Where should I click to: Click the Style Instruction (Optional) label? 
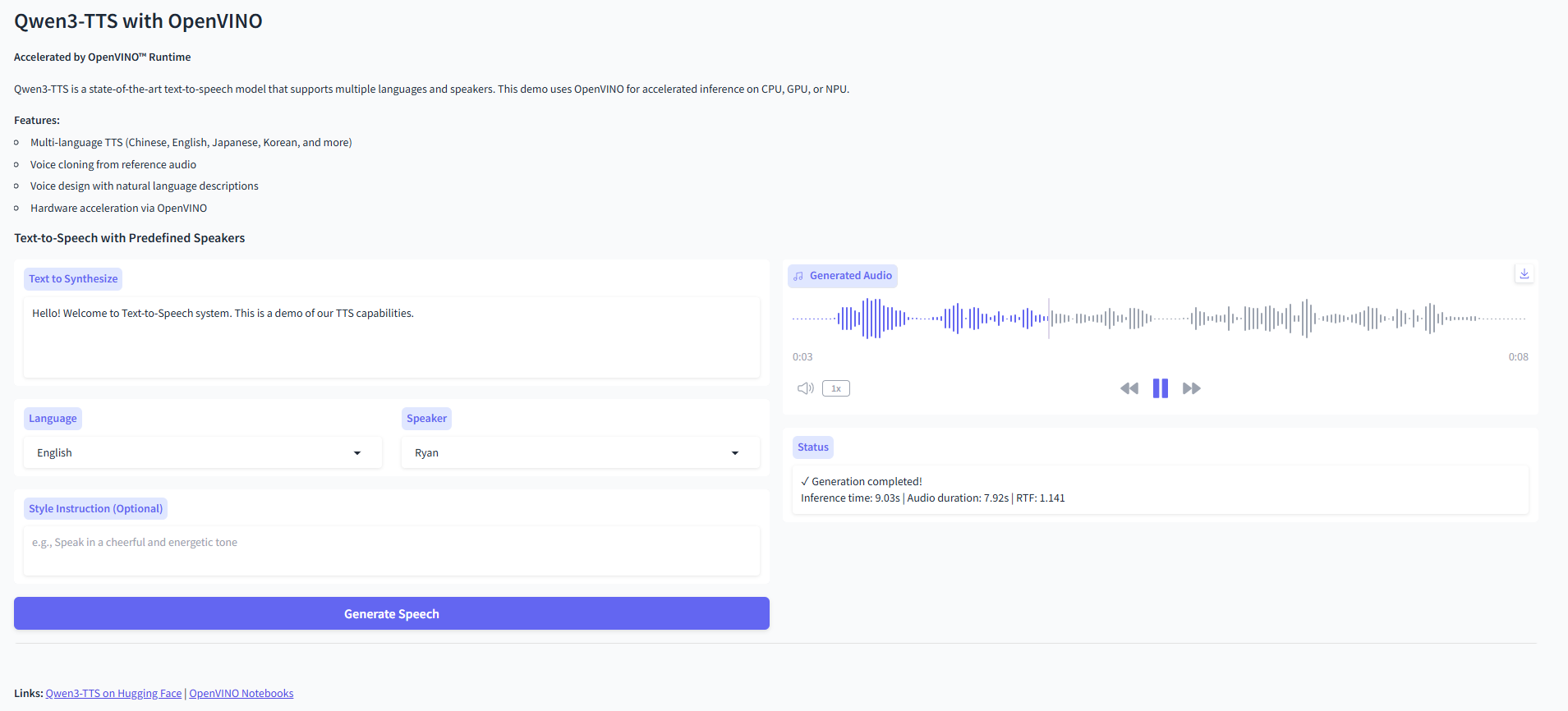tap(95, 509)
